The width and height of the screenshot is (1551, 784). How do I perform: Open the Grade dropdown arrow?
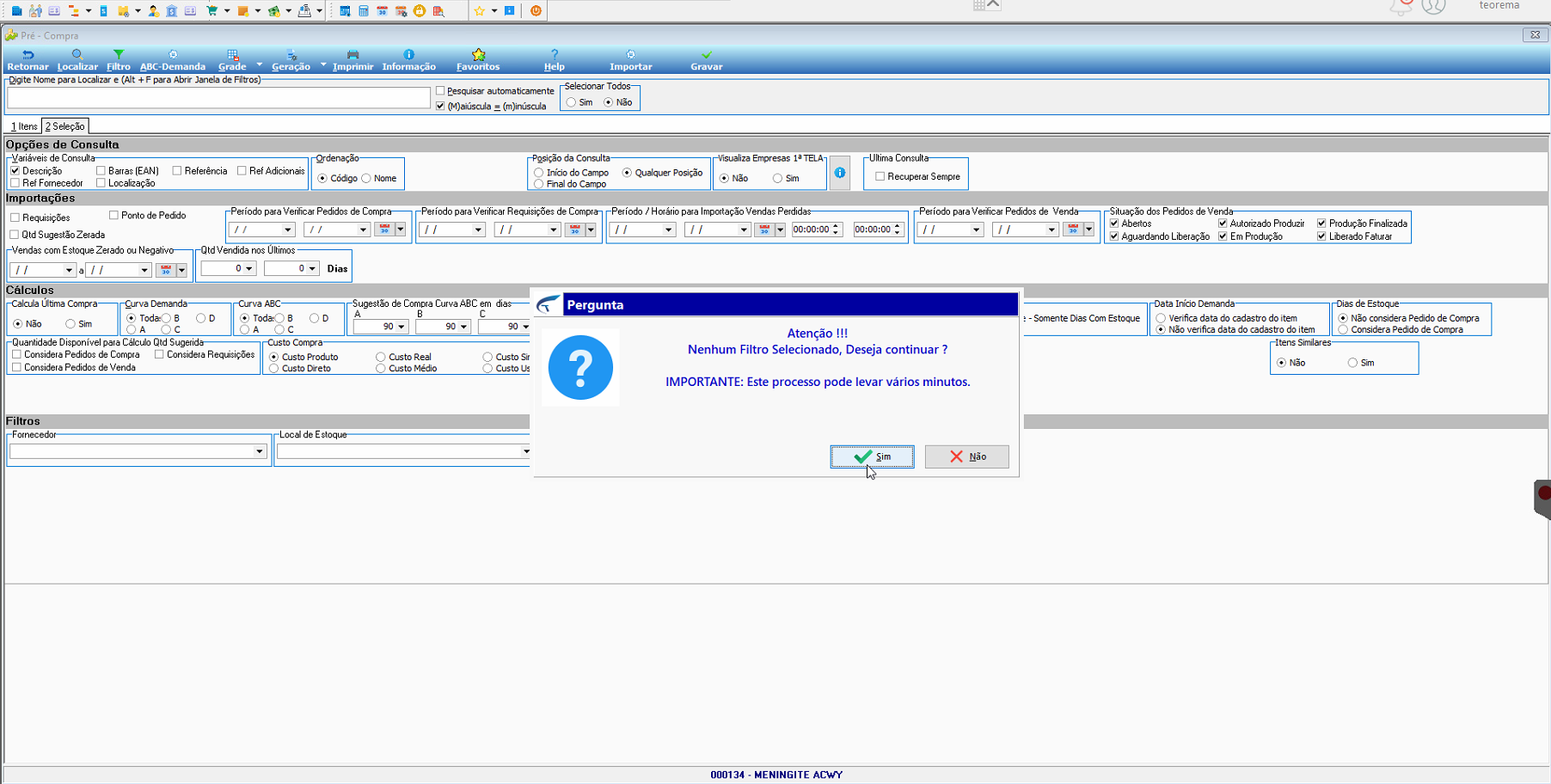point(259,64)
